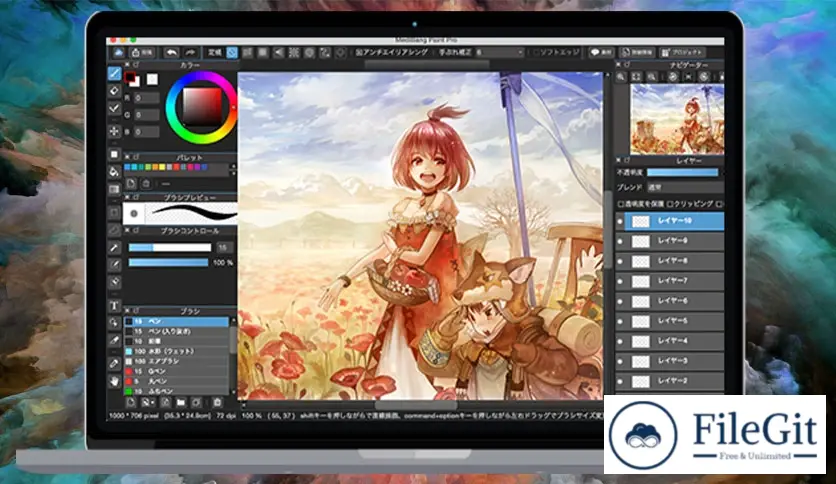Image resolution: width=836 pixels, height=484 pixels.
Task: Toggle visibility of レイヤー5
Action: (x=620, y=321)
